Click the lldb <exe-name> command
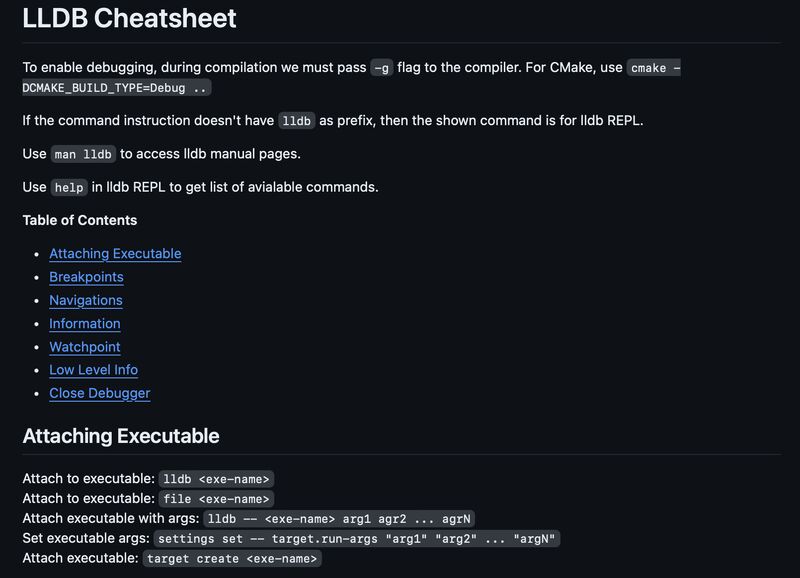This screenshot has width=800, height=578. [x=216, y=479]
